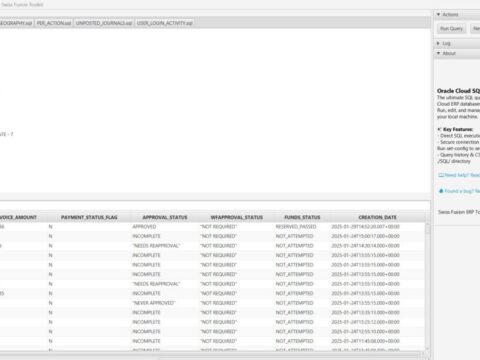This screenshot has height=360, width=480.
Task: Sort by the APPROVAL_STATUS column header
Action: [165, 217]
